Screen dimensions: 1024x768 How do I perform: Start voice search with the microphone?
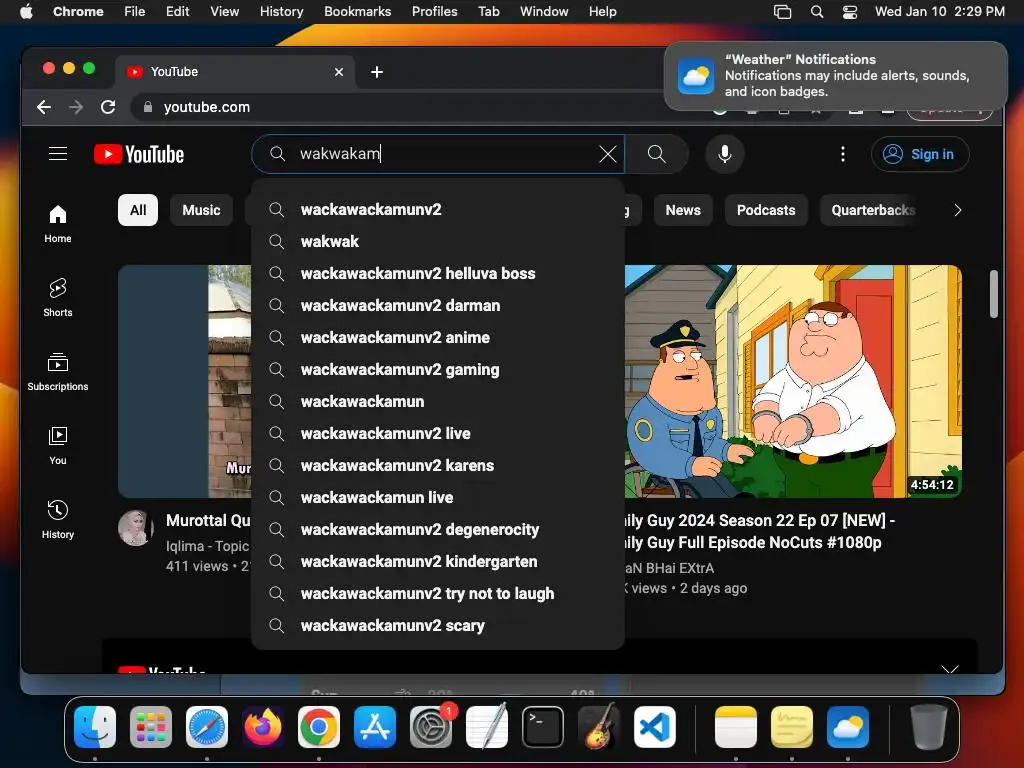[724, 154]
